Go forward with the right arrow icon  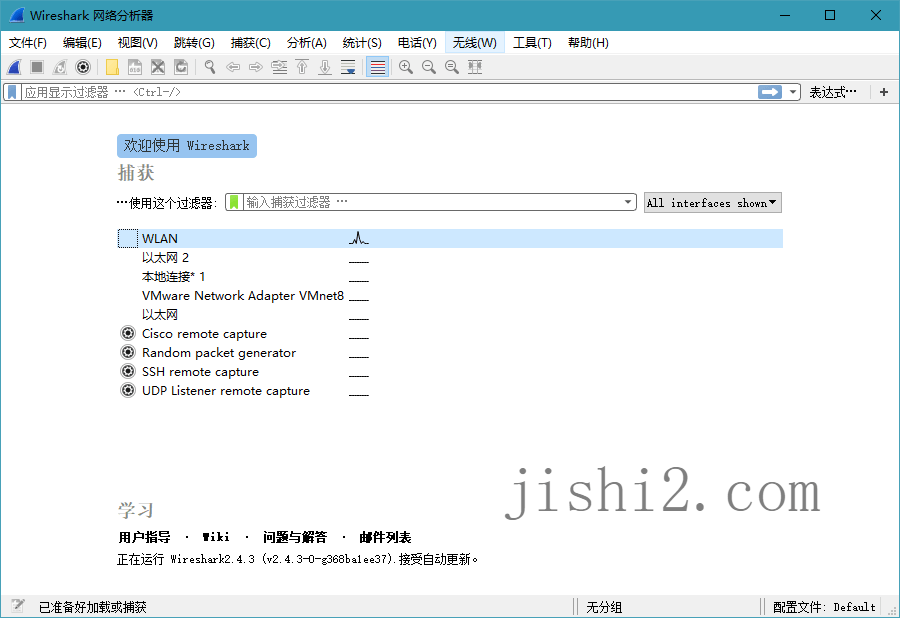tap(256, 67)
